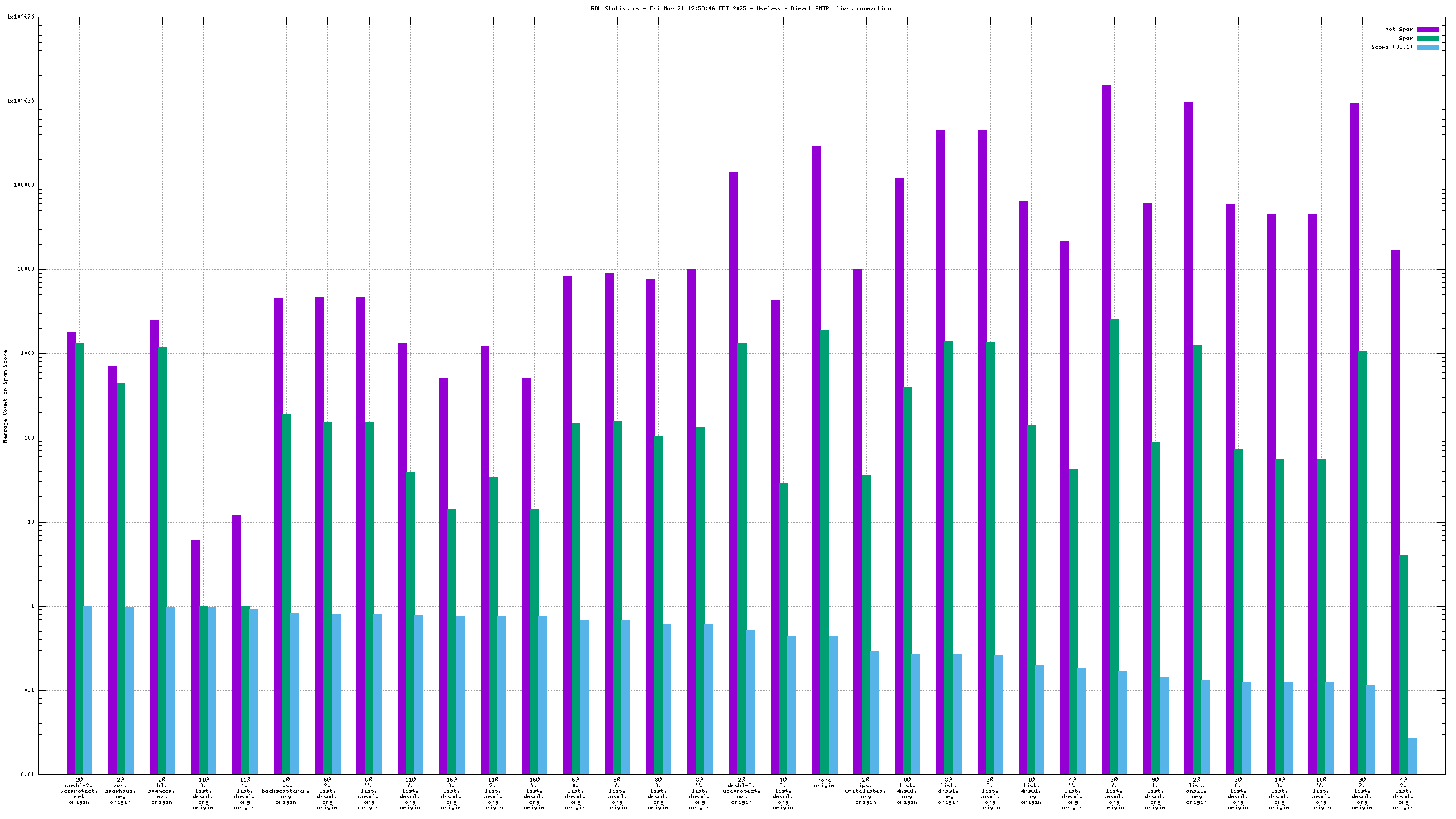Click the dnsbl-2.uceprotect.net origin axis label
This screenshot has width=1456, height=819.
tap(79, 791)
